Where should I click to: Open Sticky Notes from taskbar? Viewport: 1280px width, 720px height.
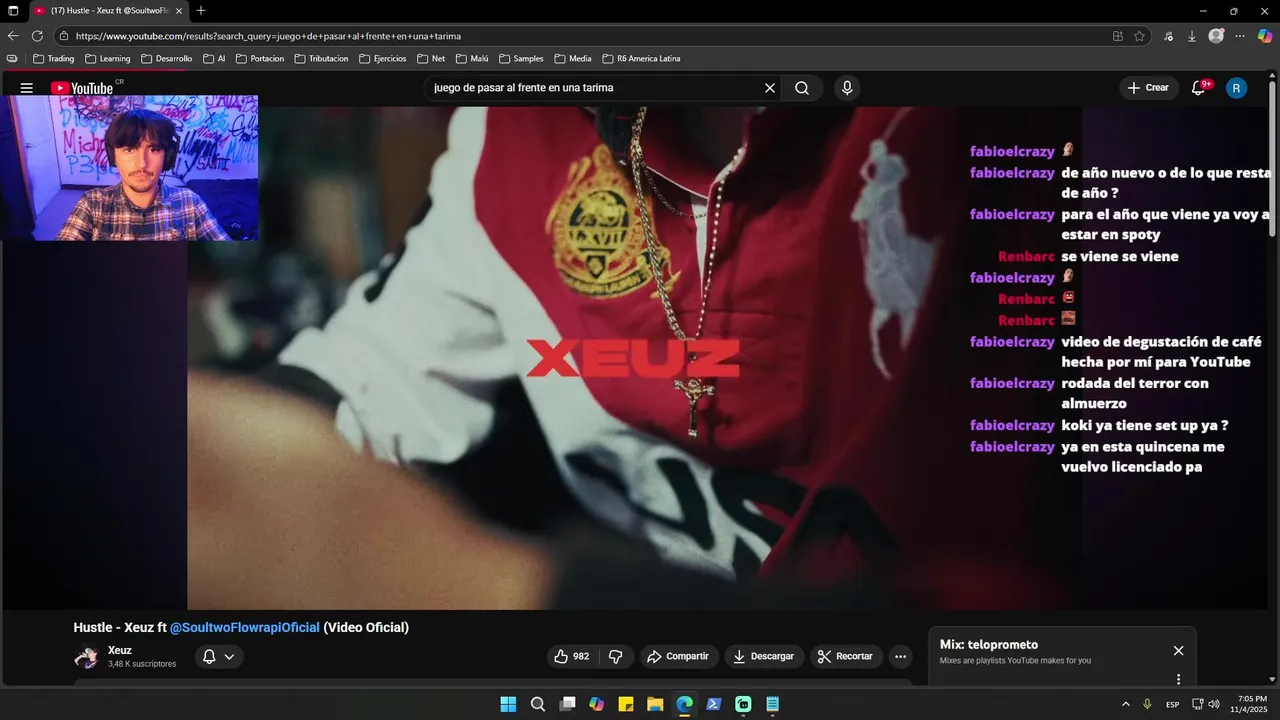626,704
